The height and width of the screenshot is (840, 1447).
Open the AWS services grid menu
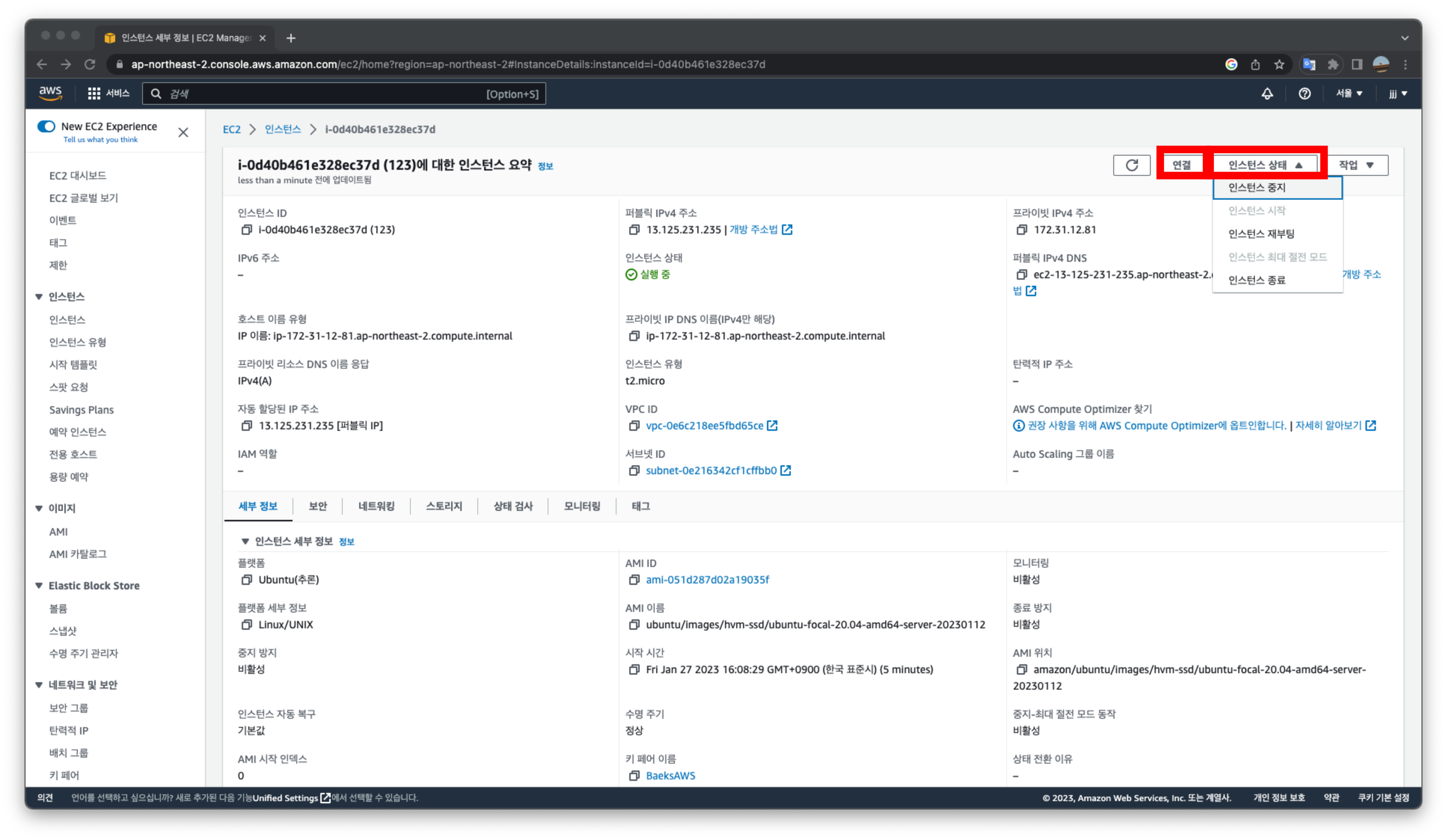click(x=94, y=93)
